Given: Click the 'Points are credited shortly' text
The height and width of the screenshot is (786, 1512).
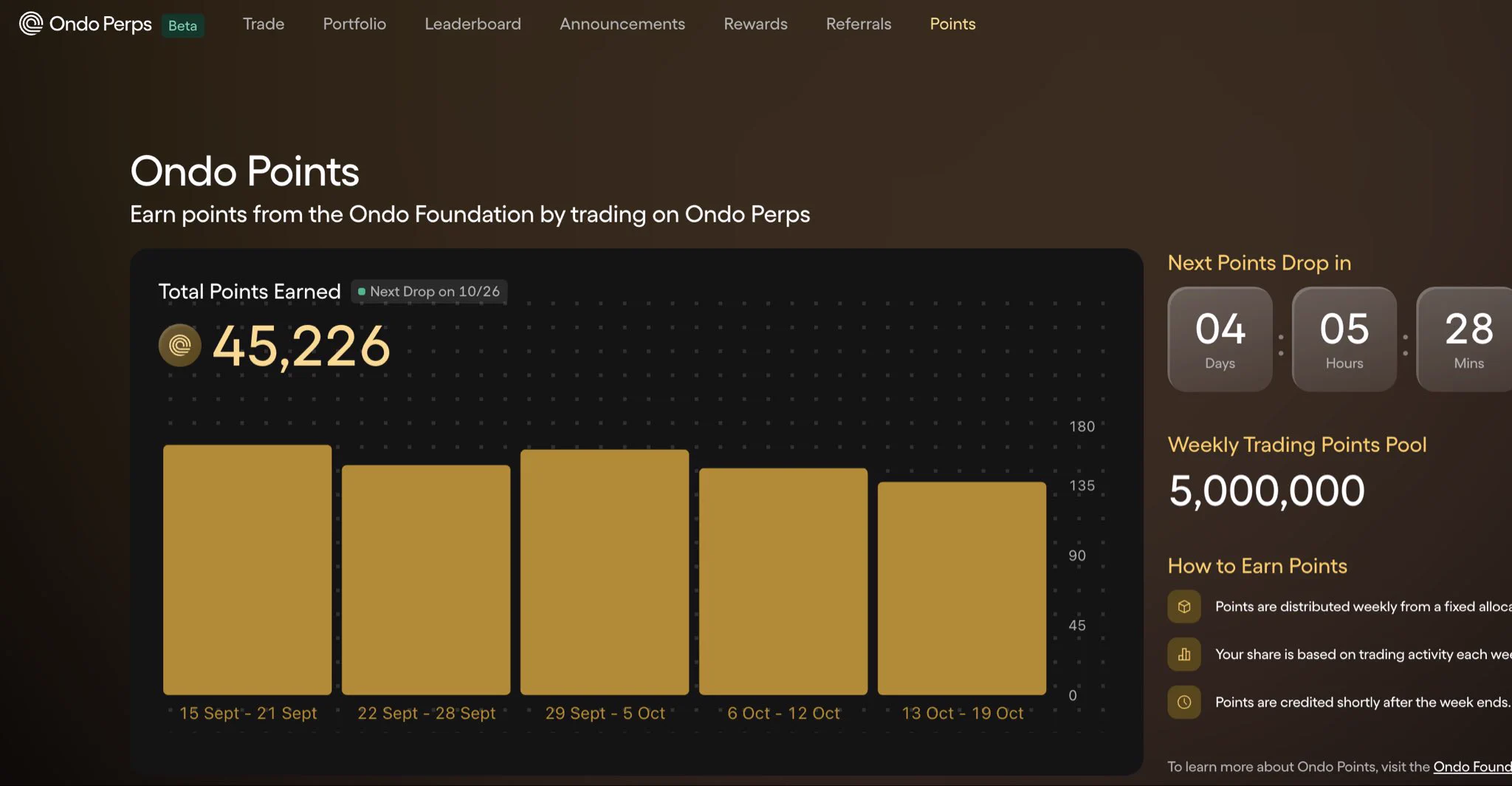Looking at the screenshot, I should [1363, 703].
